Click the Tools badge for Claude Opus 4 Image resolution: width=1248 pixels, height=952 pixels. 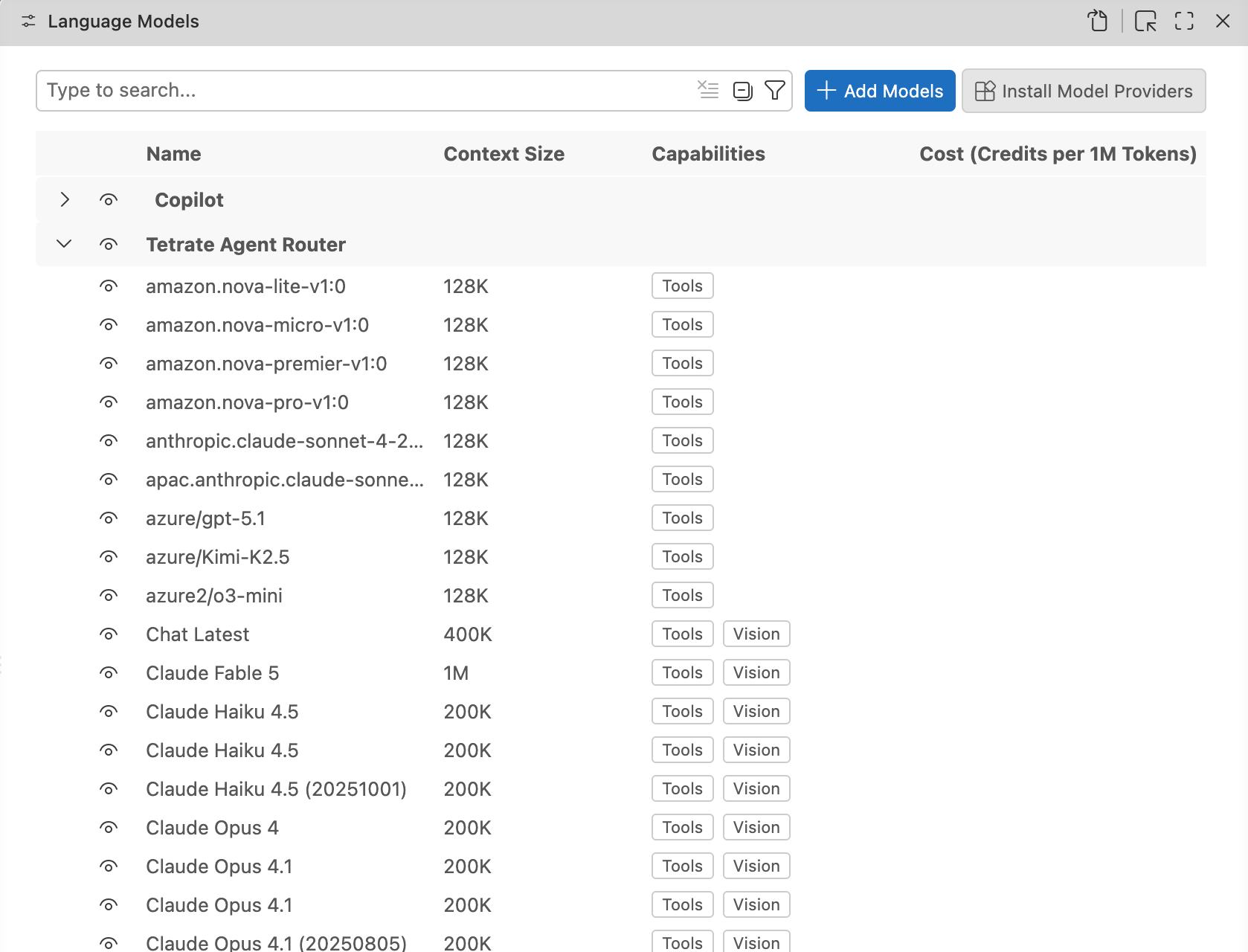[682, 827]
